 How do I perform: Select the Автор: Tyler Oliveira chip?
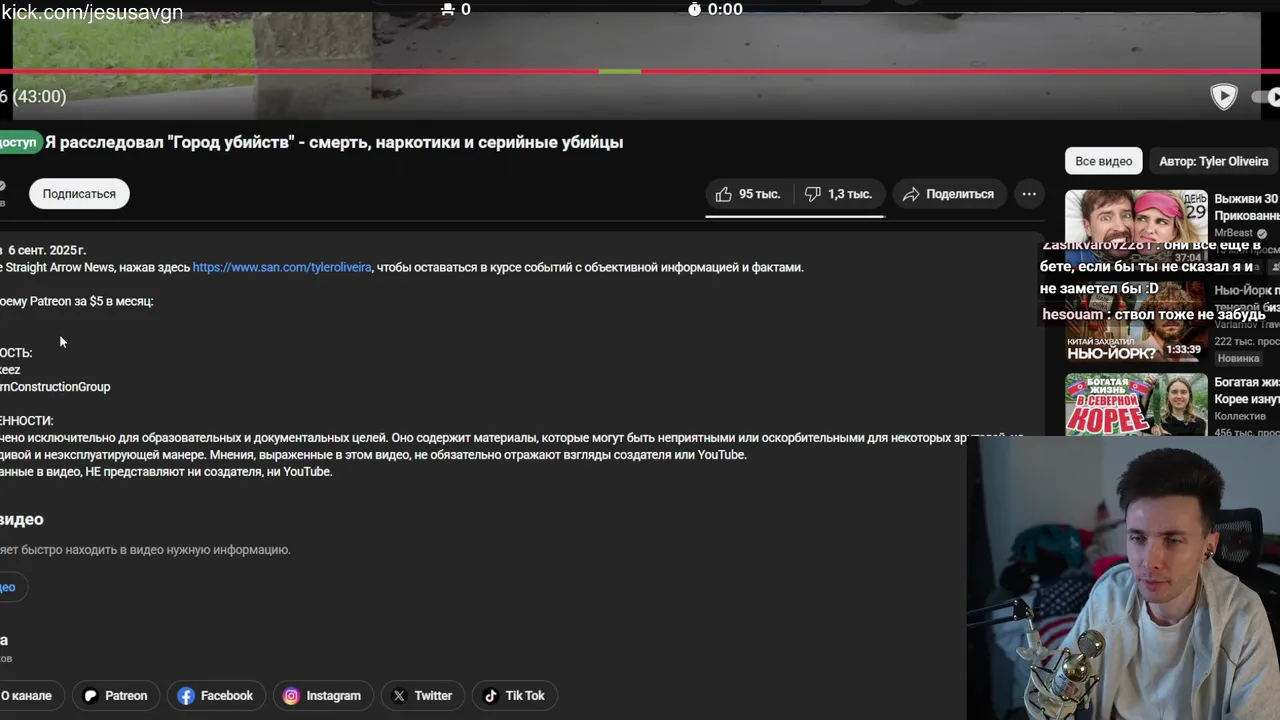click(x=1213, y=161)
